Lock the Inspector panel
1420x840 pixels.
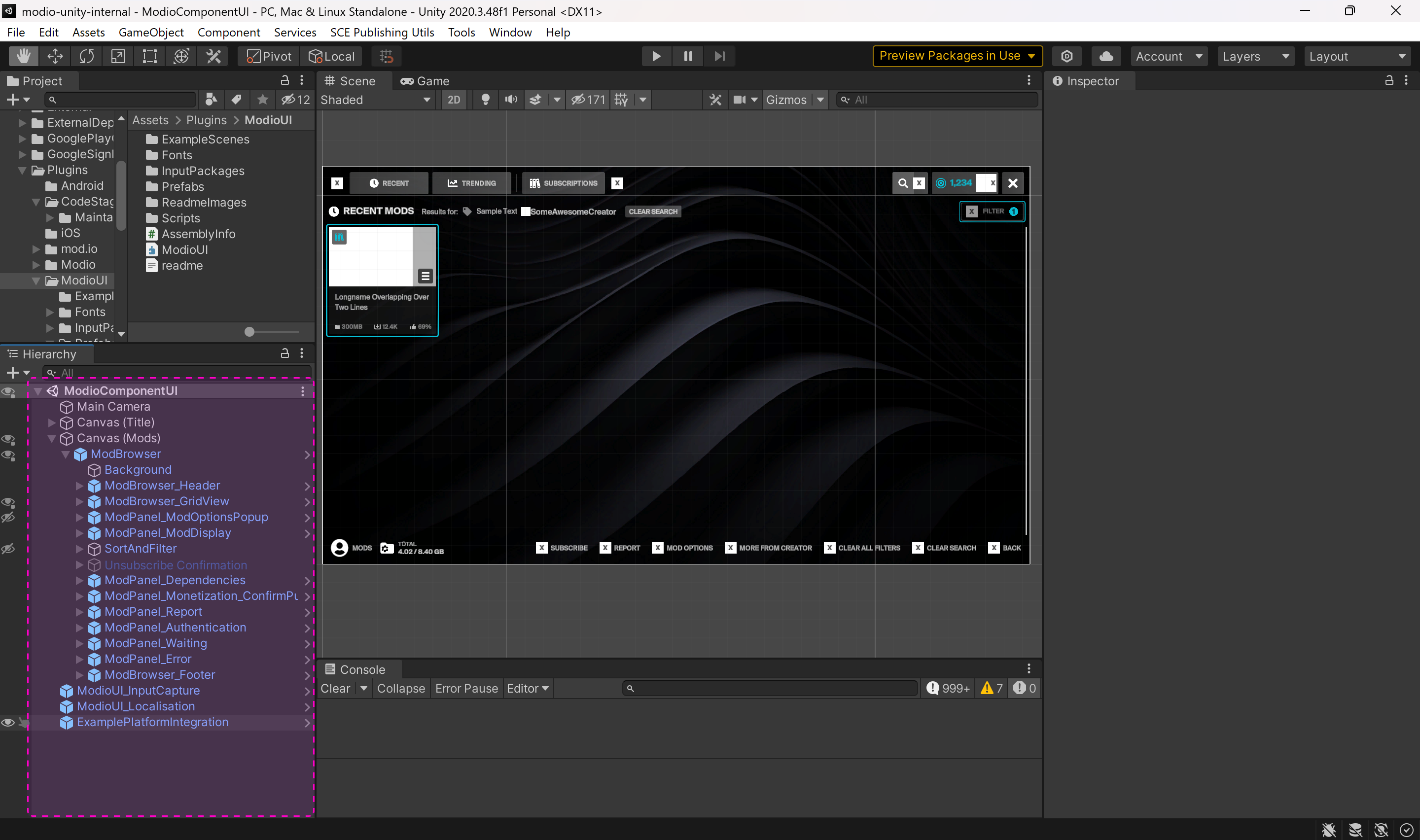click(1389, 80)
